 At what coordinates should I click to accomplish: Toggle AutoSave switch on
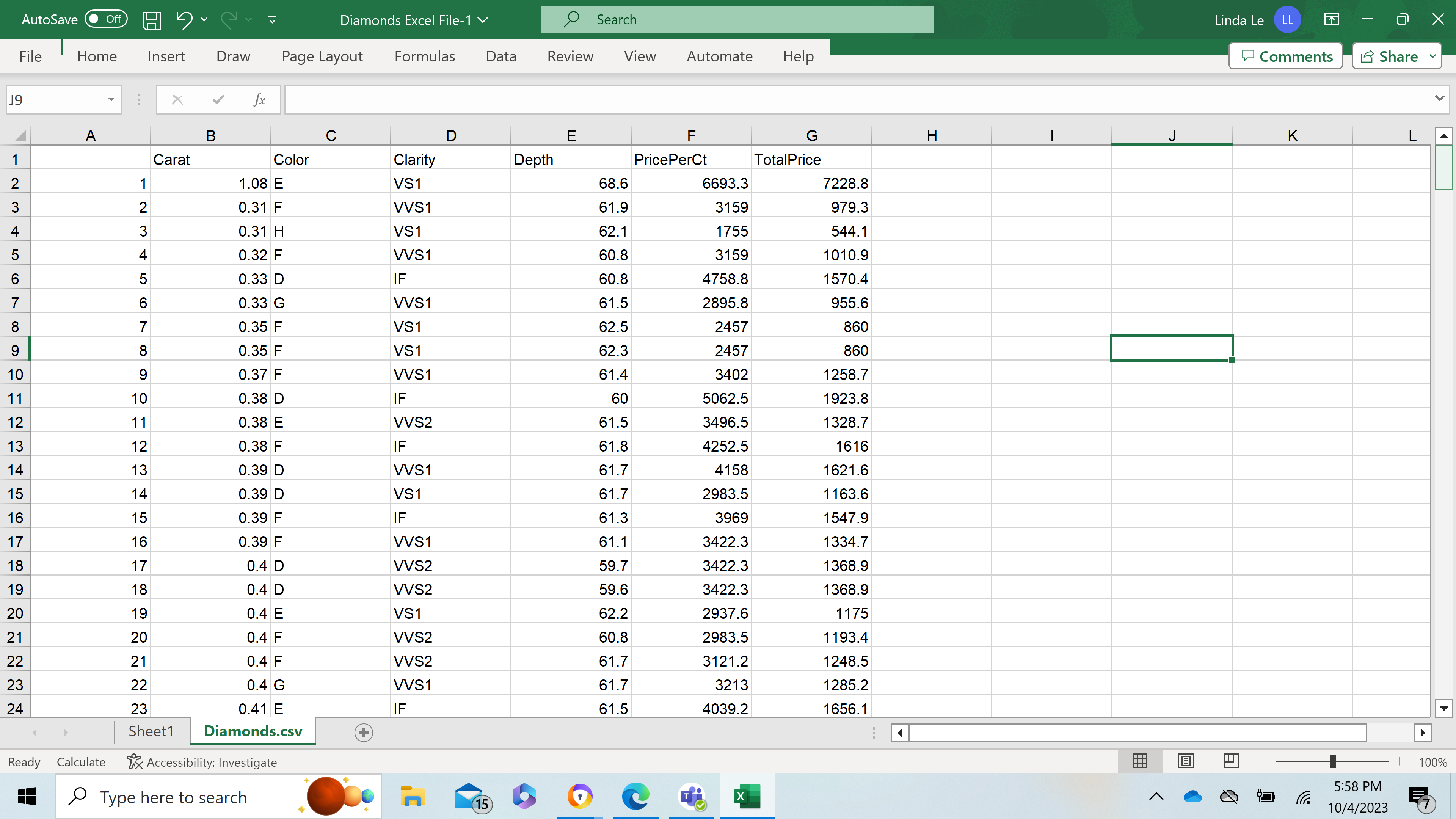point(106,19)
